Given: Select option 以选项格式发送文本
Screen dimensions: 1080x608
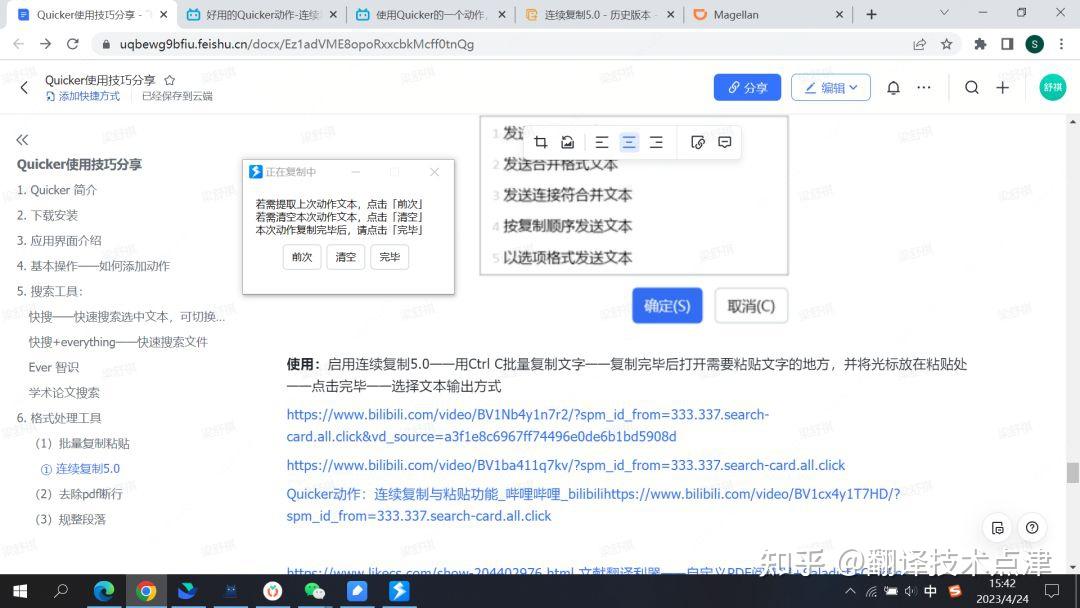Looking at the screenshot, I should pyautogui.click(x=568, y=258).
